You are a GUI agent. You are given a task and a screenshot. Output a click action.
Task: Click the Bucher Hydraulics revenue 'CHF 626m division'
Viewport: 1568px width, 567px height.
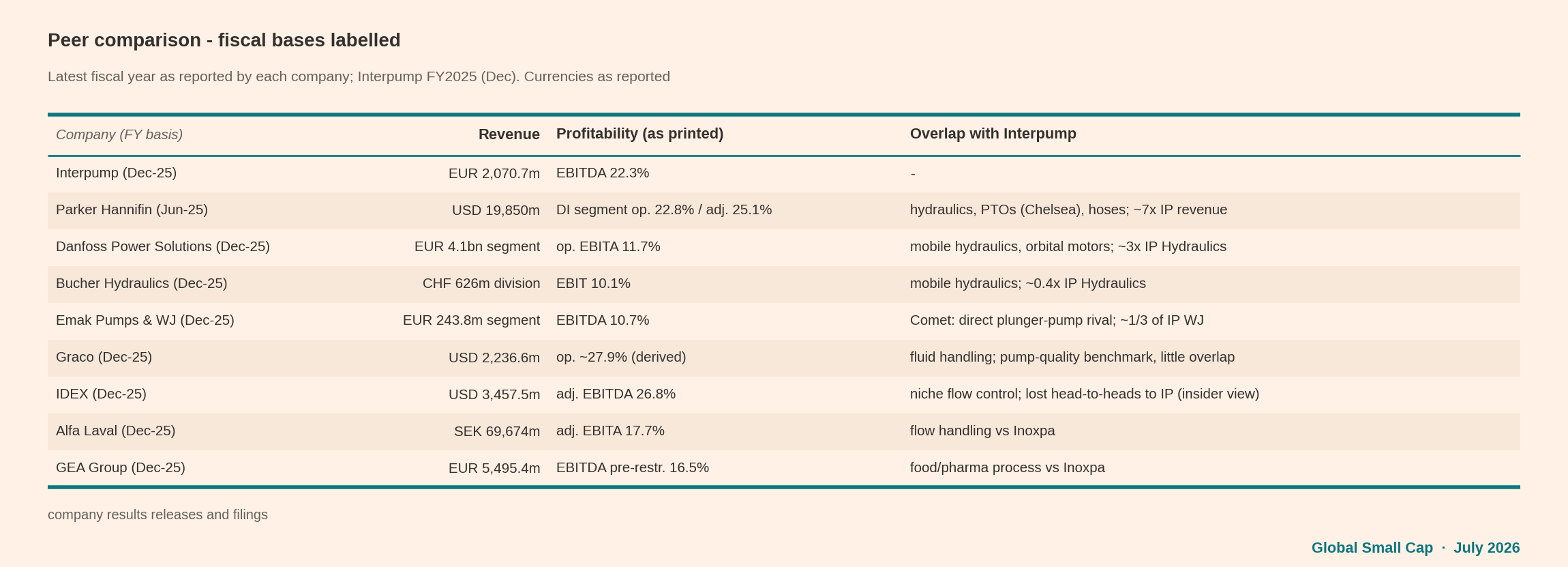[481, 283]
